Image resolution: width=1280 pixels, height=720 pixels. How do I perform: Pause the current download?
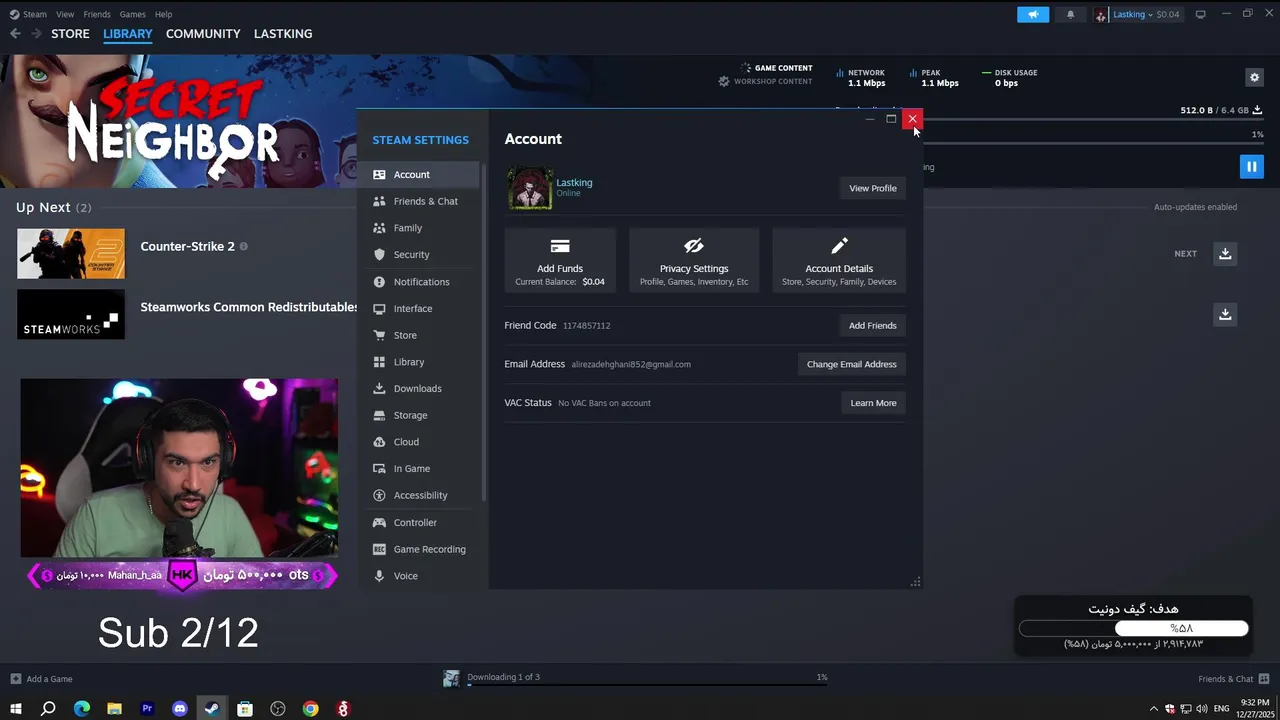(1251, 167)
